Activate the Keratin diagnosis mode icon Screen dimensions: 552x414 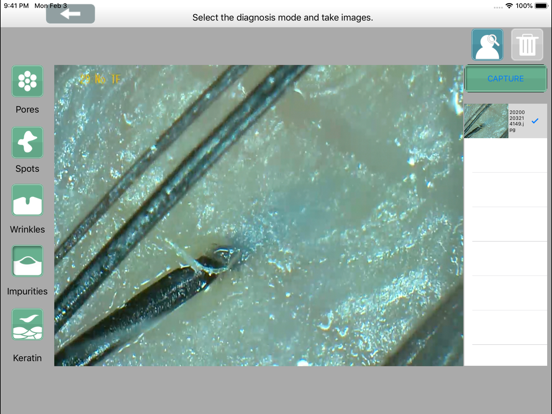[x=27, y=325]
